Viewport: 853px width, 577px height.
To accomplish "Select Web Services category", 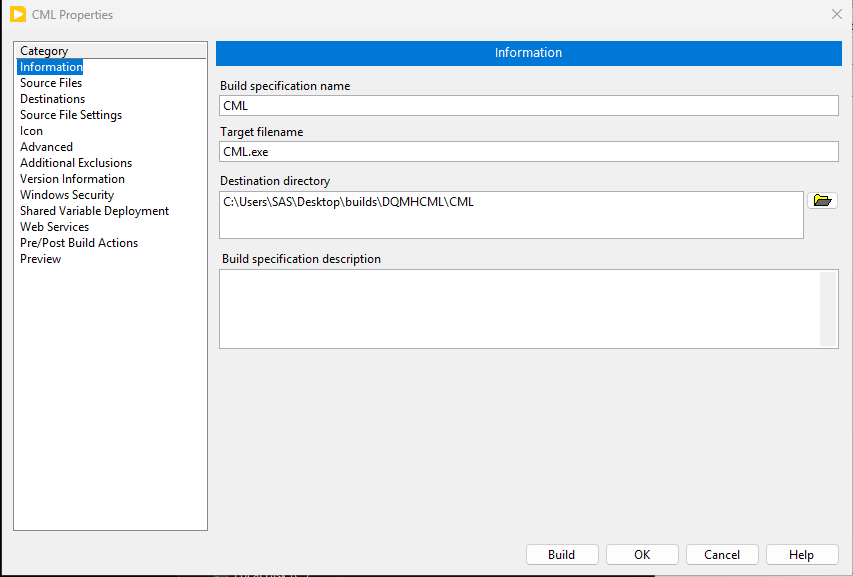I will click(54, 227).
